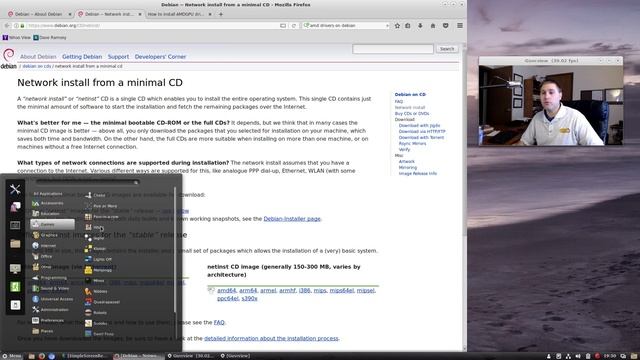Screen dimensions: 640x360
Task: Click lock screen monitor icon in menu sidebar
Action: (15, 269)
